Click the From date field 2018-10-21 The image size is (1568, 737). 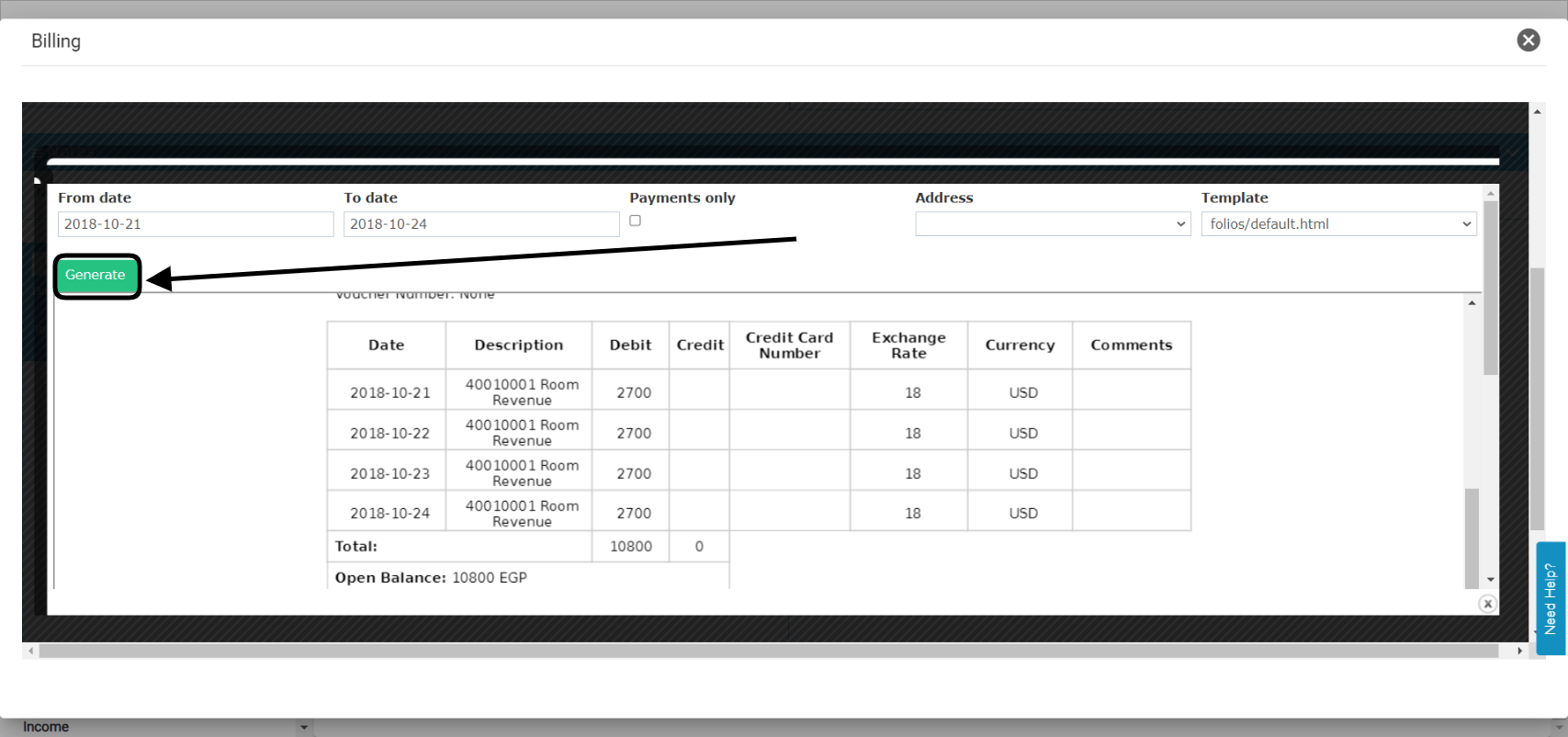click(196, 224)
